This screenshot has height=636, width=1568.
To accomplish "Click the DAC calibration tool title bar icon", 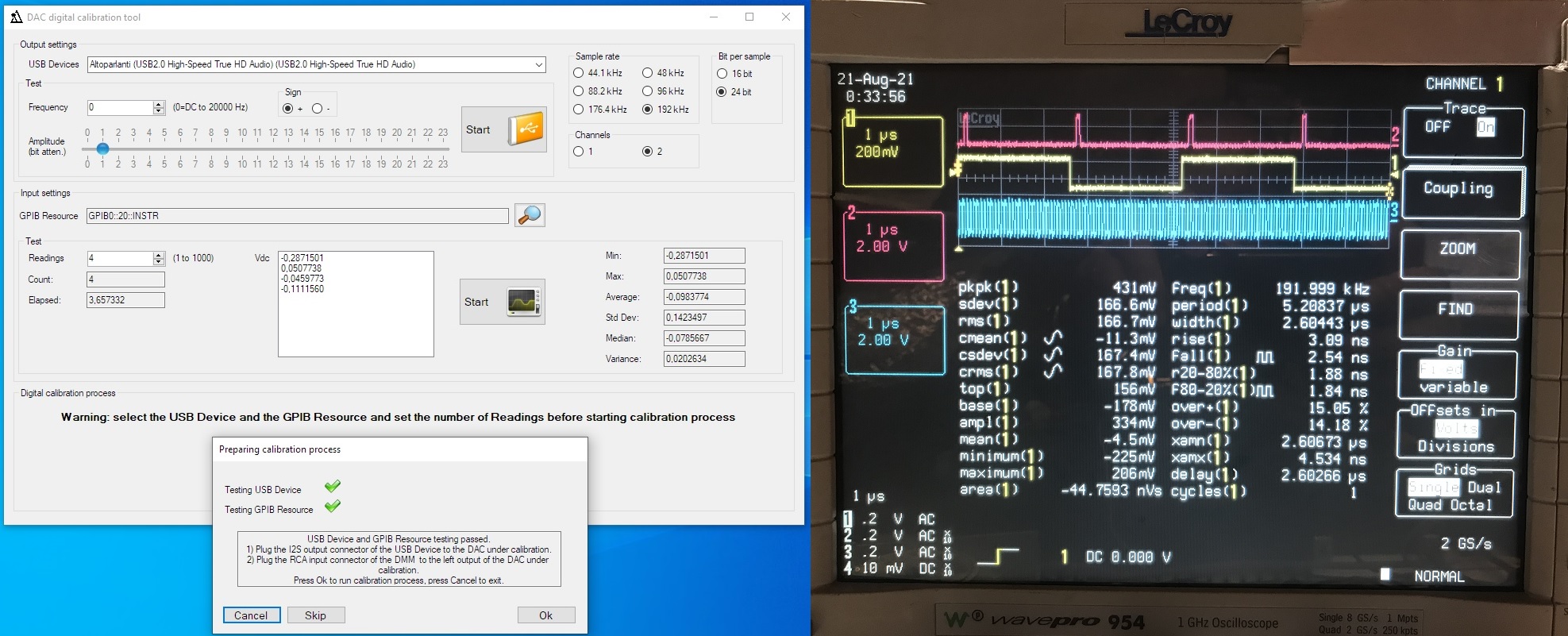I will pyautogui.click(x=16, y=17).
